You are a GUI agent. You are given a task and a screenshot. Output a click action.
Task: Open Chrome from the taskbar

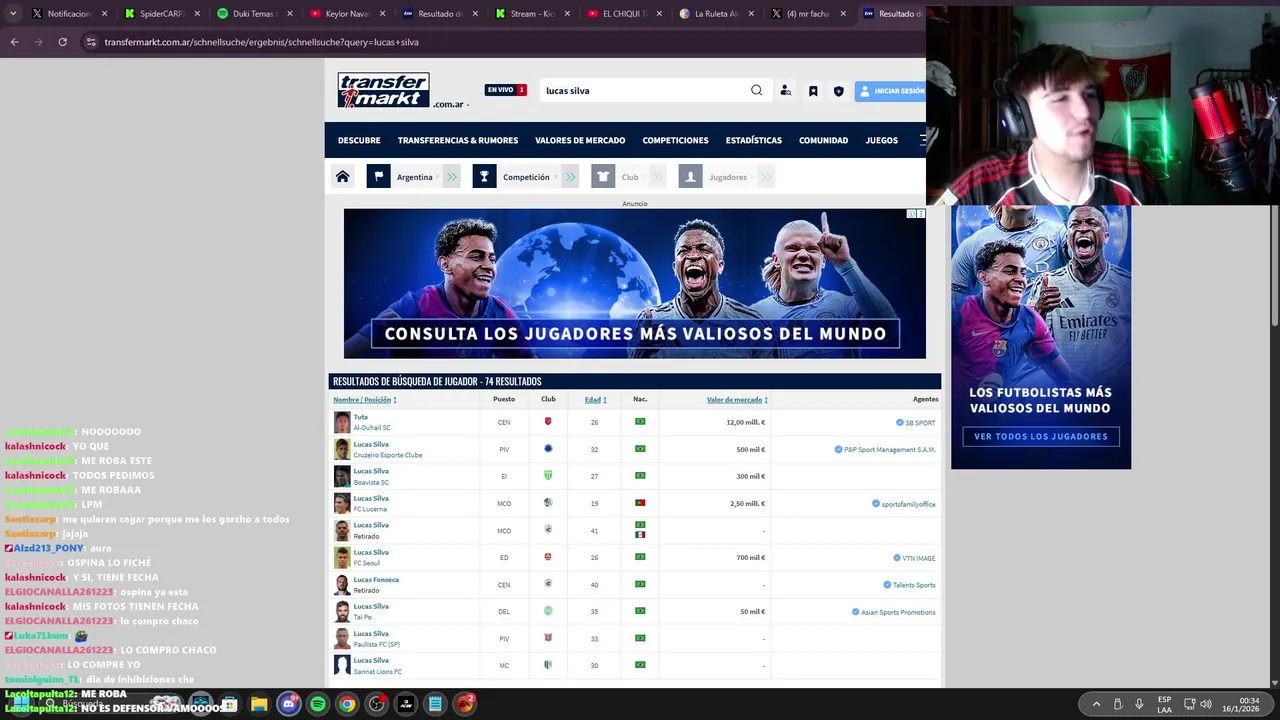pos(347,704)
